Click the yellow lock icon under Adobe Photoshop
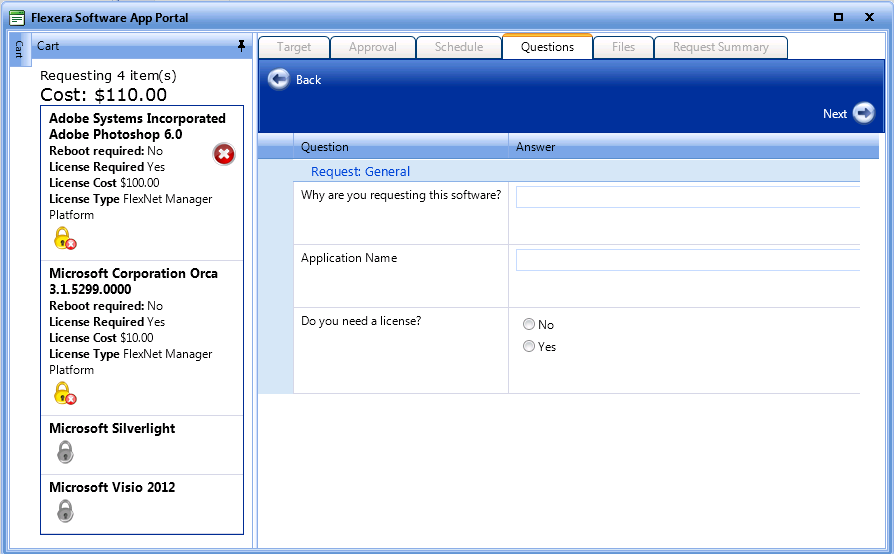This screenshot has width=894, height=554. coord(65,238)
